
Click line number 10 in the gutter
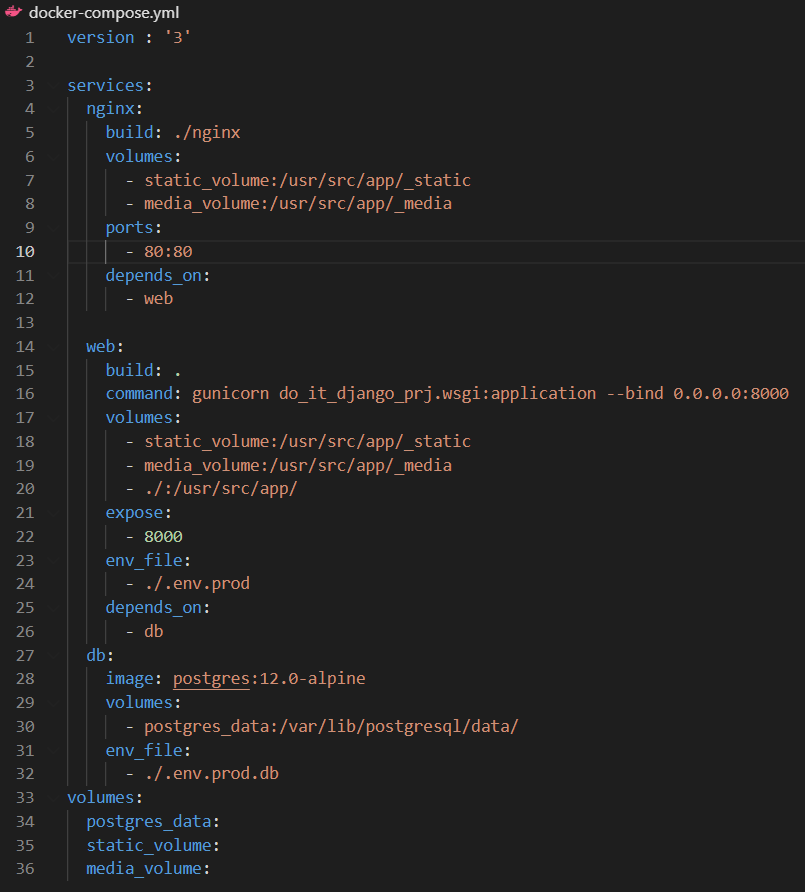point(24,251)
